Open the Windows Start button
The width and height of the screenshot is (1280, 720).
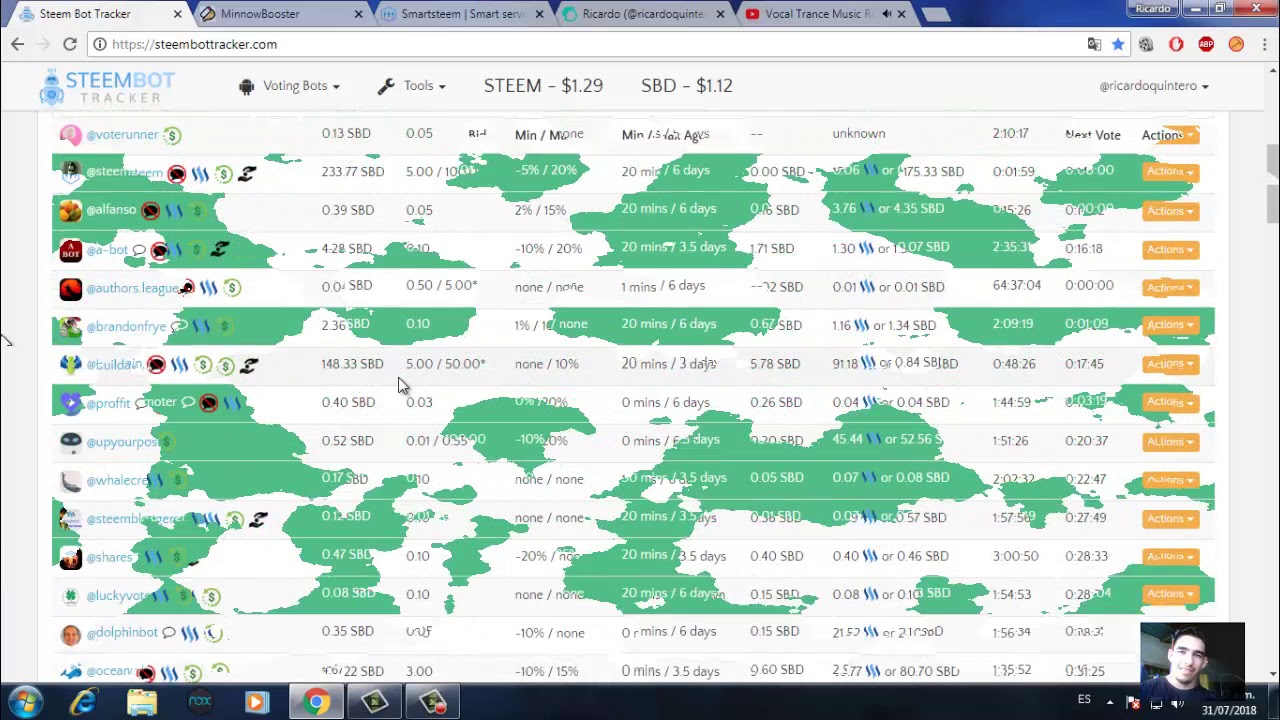tap(24, 702)
